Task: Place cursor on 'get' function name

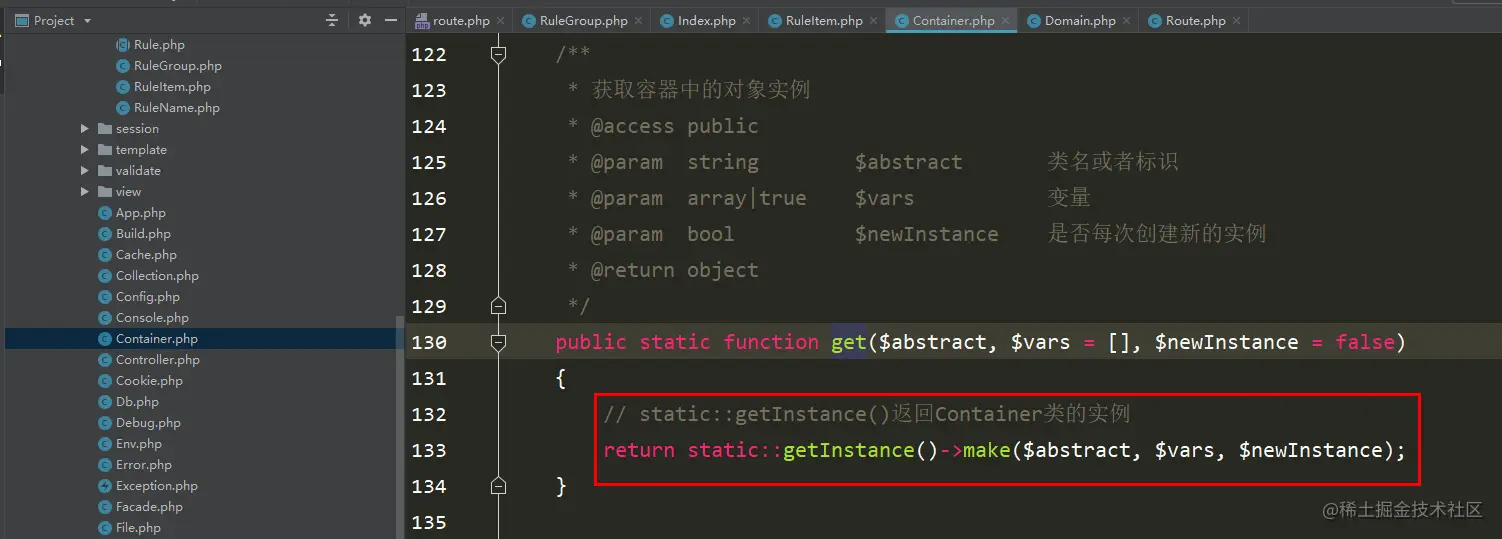Action: click(x=849, y=342)
